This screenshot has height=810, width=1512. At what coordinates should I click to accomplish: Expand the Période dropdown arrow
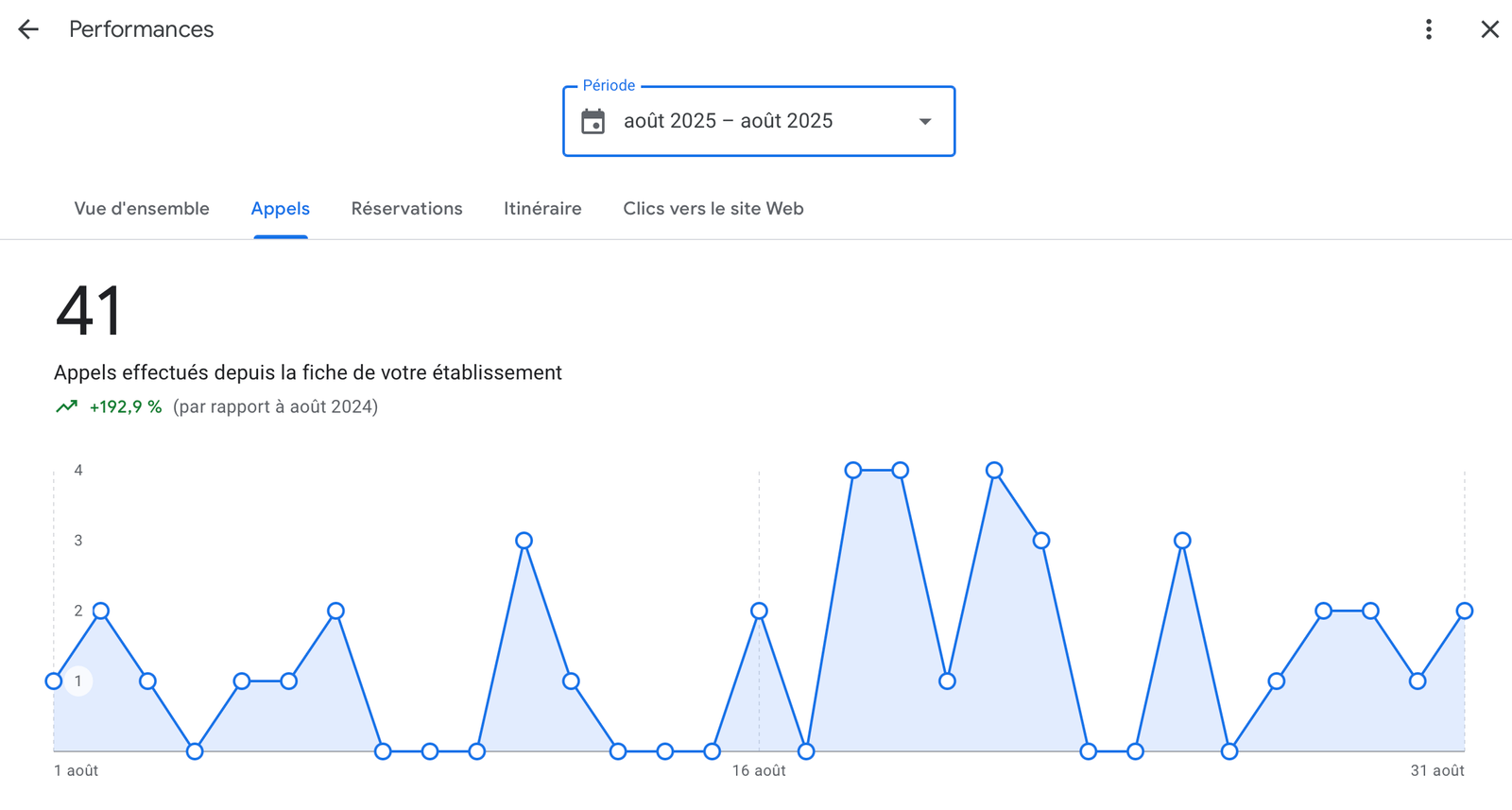tap(925, 121)
